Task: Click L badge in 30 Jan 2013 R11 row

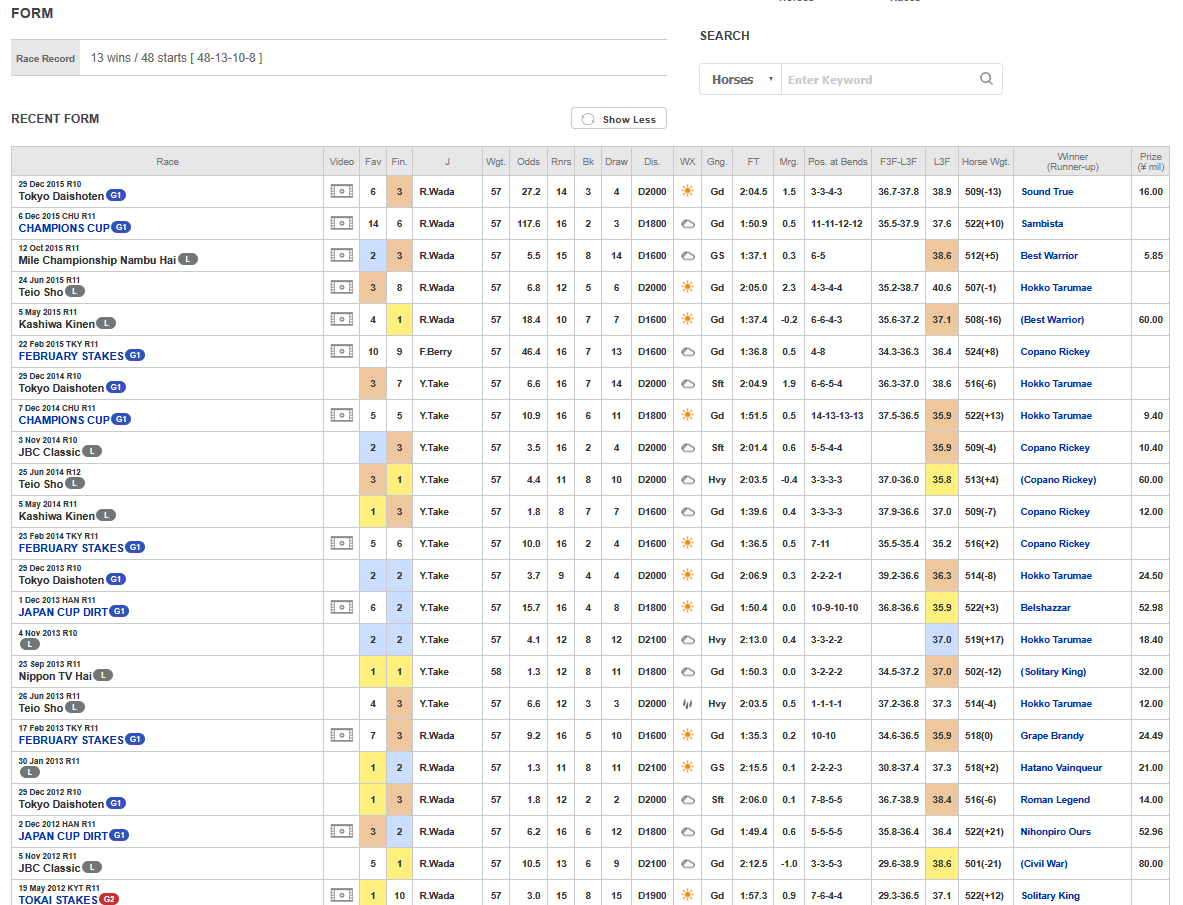Action: [x=29, y=772]
